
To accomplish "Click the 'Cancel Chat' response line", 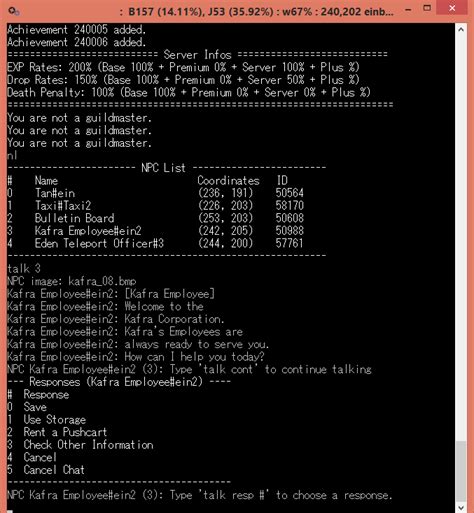I will coord(46,470).
